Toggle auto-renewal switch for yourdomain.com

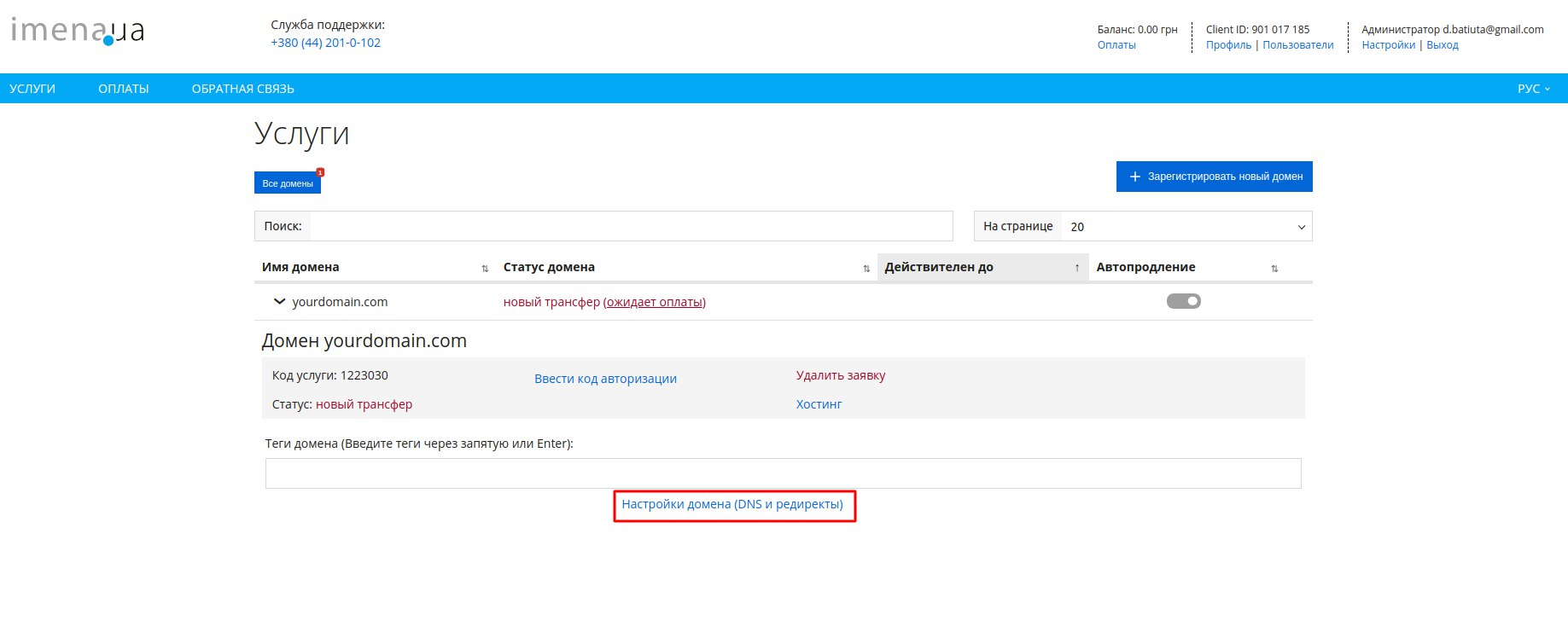pyautogui.click(x=1184, y=301)
